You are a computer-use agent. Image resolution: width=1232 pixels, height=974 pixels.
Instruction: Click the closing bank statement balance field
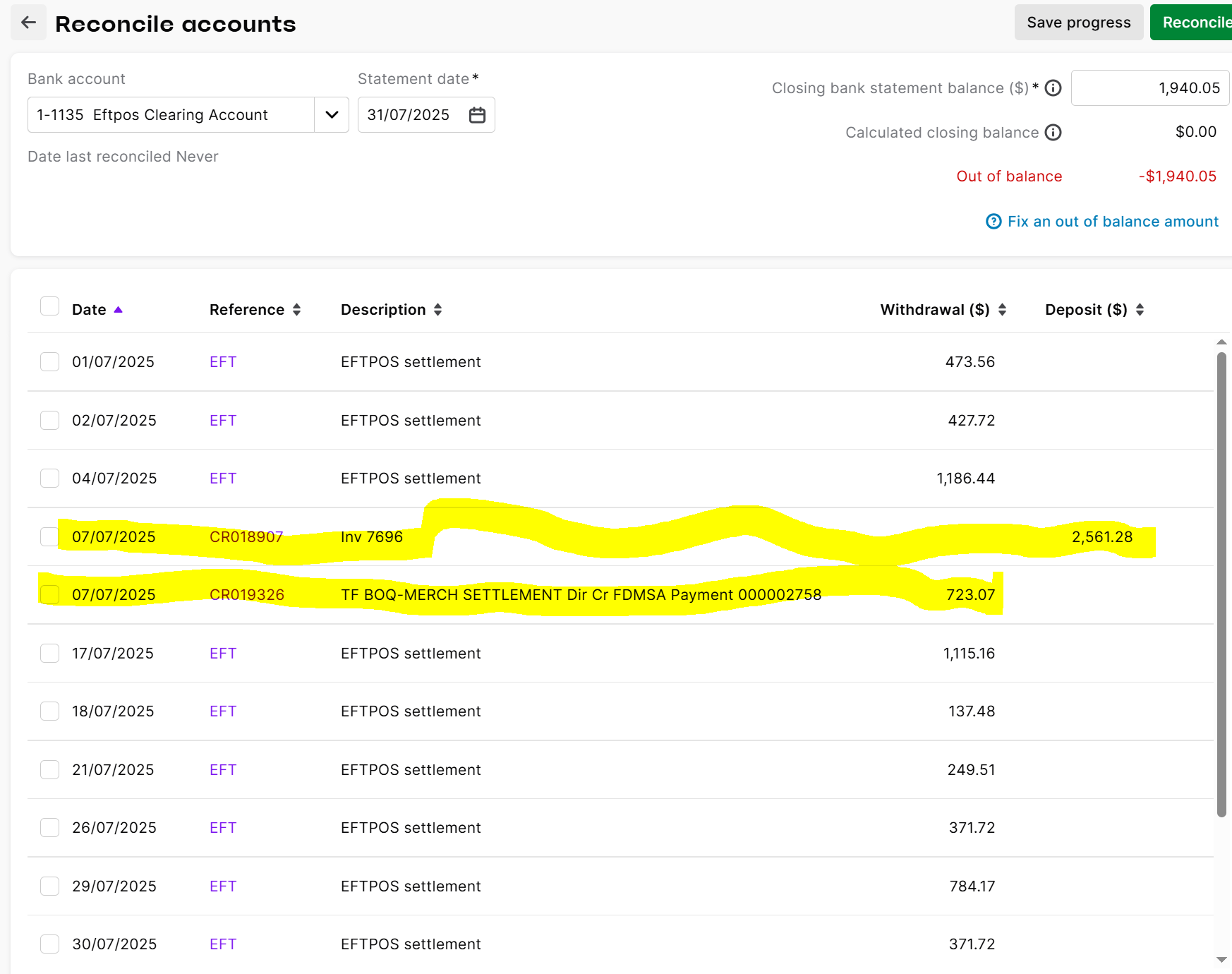(1149, 88)
